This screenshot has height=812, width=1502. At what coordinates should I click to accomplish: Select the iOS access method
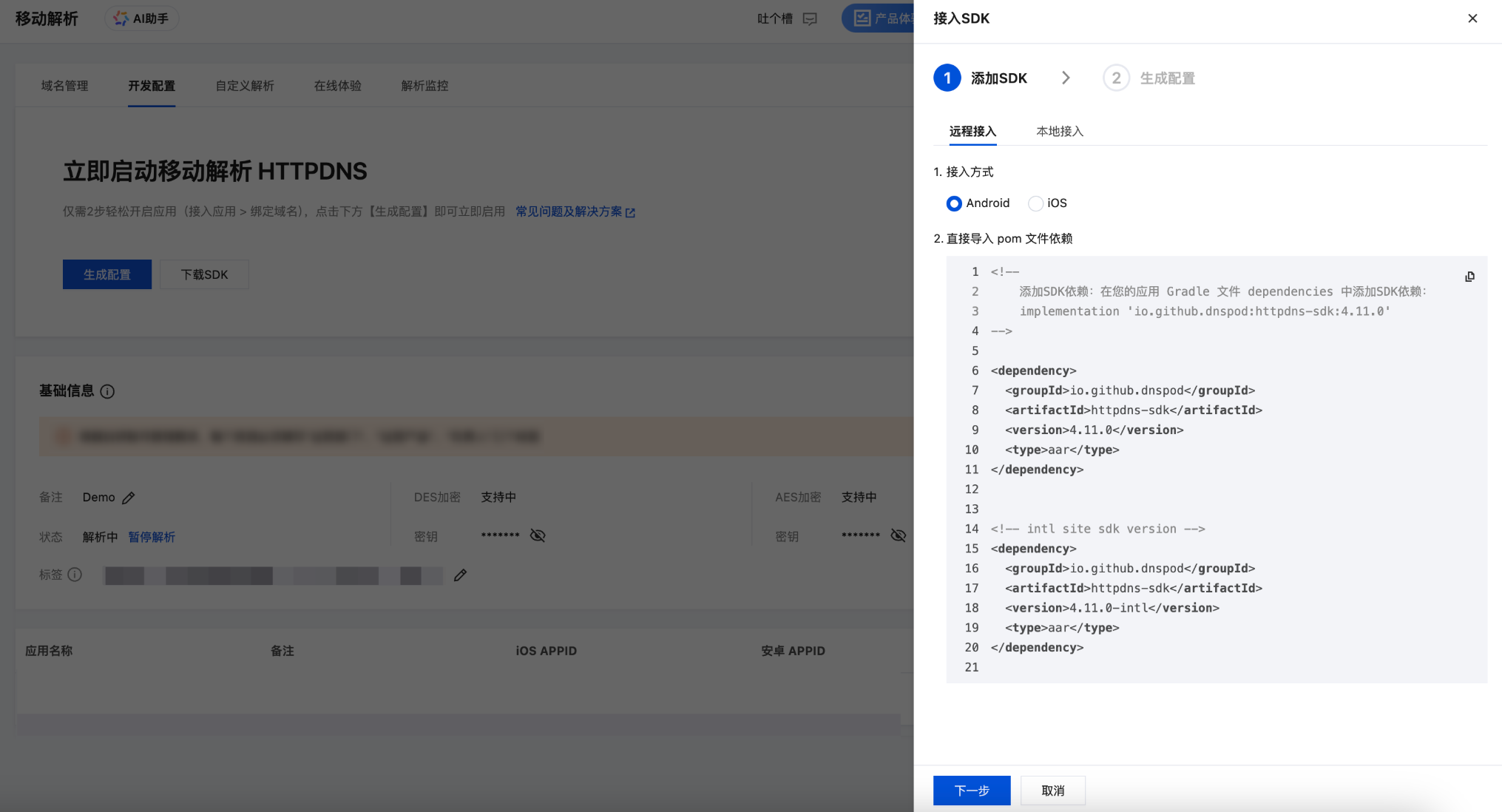coord(1035,203)
